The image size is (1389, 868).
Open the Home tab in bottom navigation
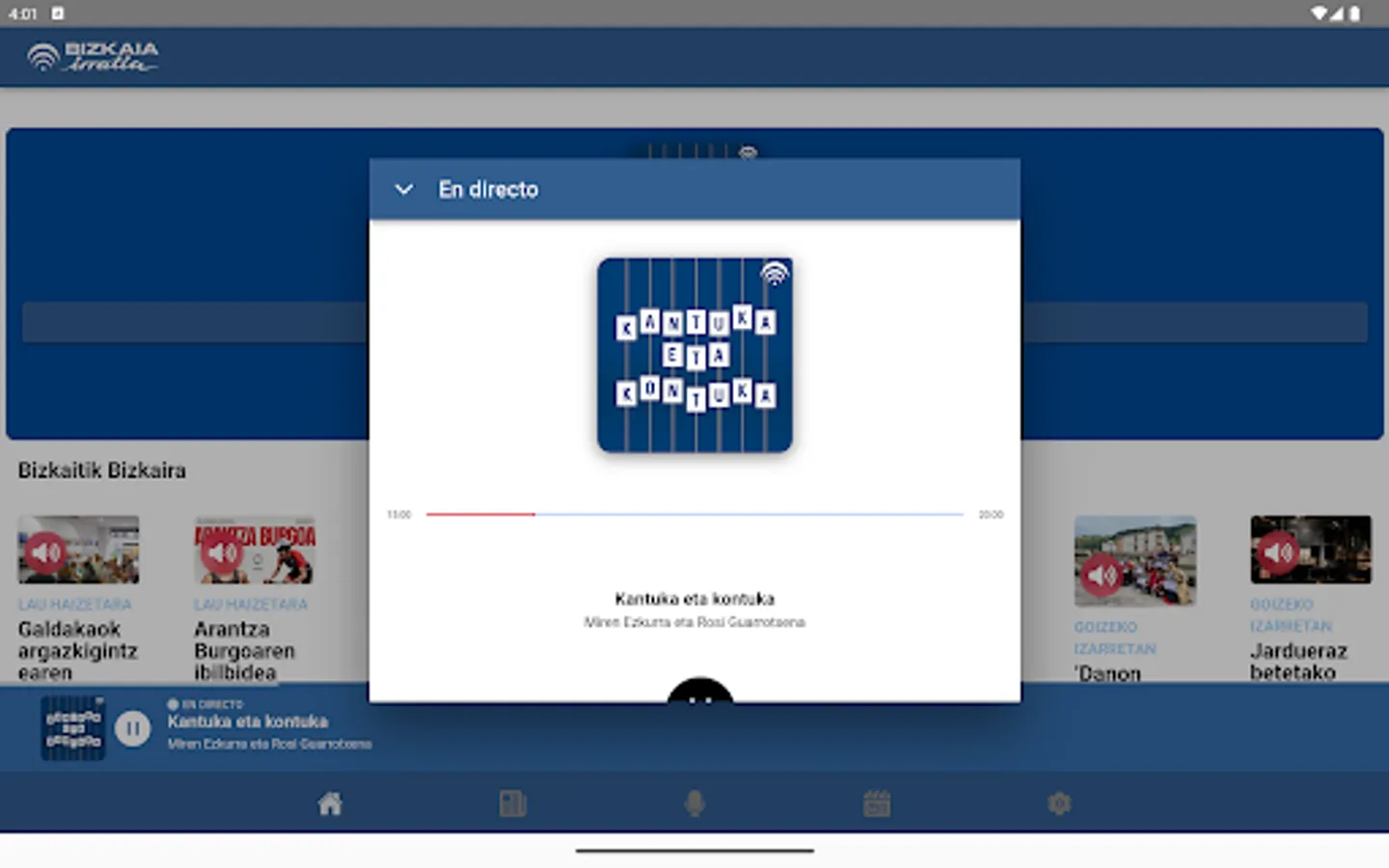331,802
